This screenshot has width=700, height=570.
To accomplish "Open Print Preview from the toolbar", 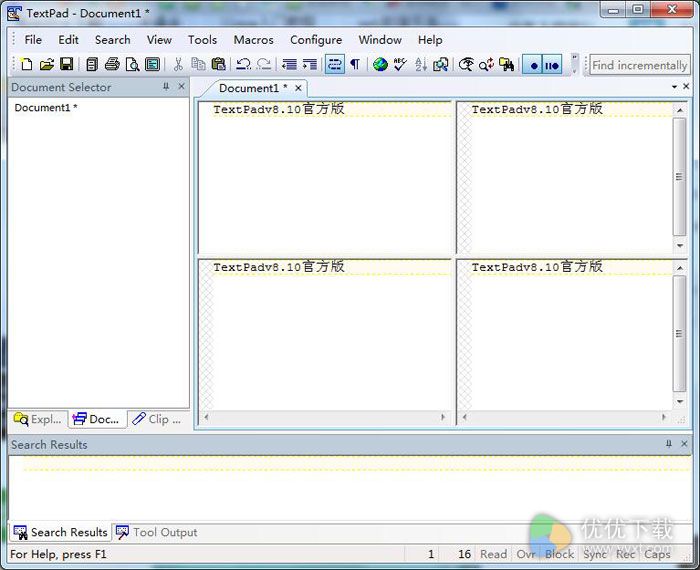I will coord(132,65).
